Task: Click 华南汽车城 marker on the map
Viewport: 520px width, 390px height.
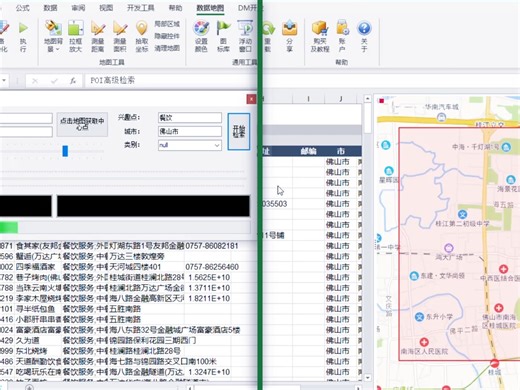Action: point(441,117)
